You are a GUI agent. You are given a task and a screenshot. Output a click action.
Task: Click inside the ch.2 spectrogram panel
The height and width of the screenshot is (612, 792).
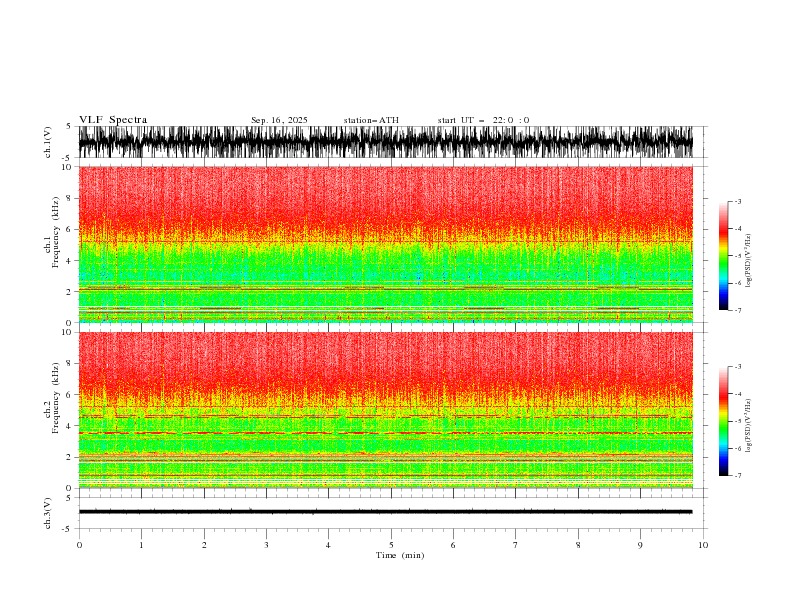[x=385, y=410]
